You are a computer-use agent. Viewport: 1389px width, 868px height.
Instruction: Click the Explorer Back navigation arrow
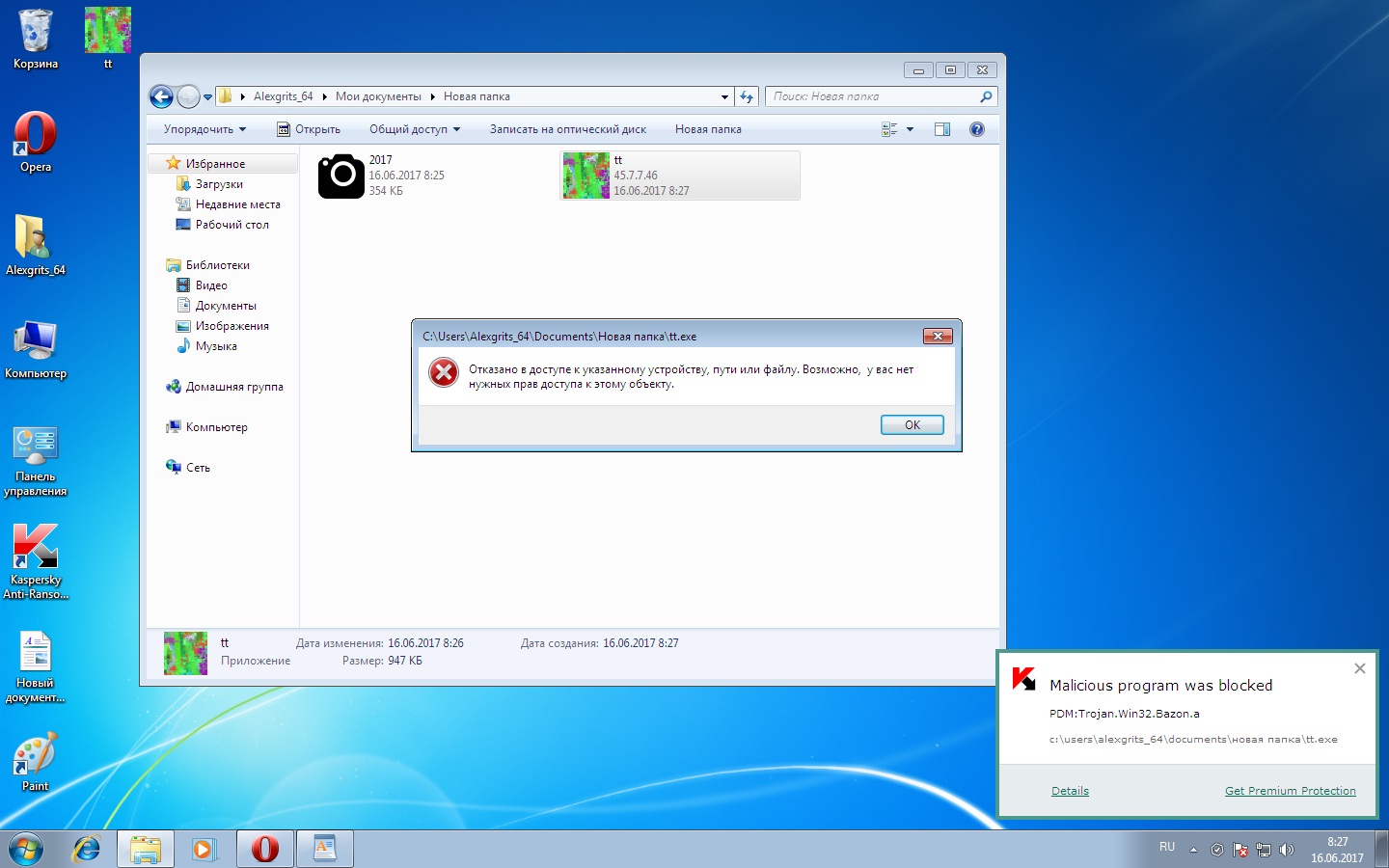point(161,96)
